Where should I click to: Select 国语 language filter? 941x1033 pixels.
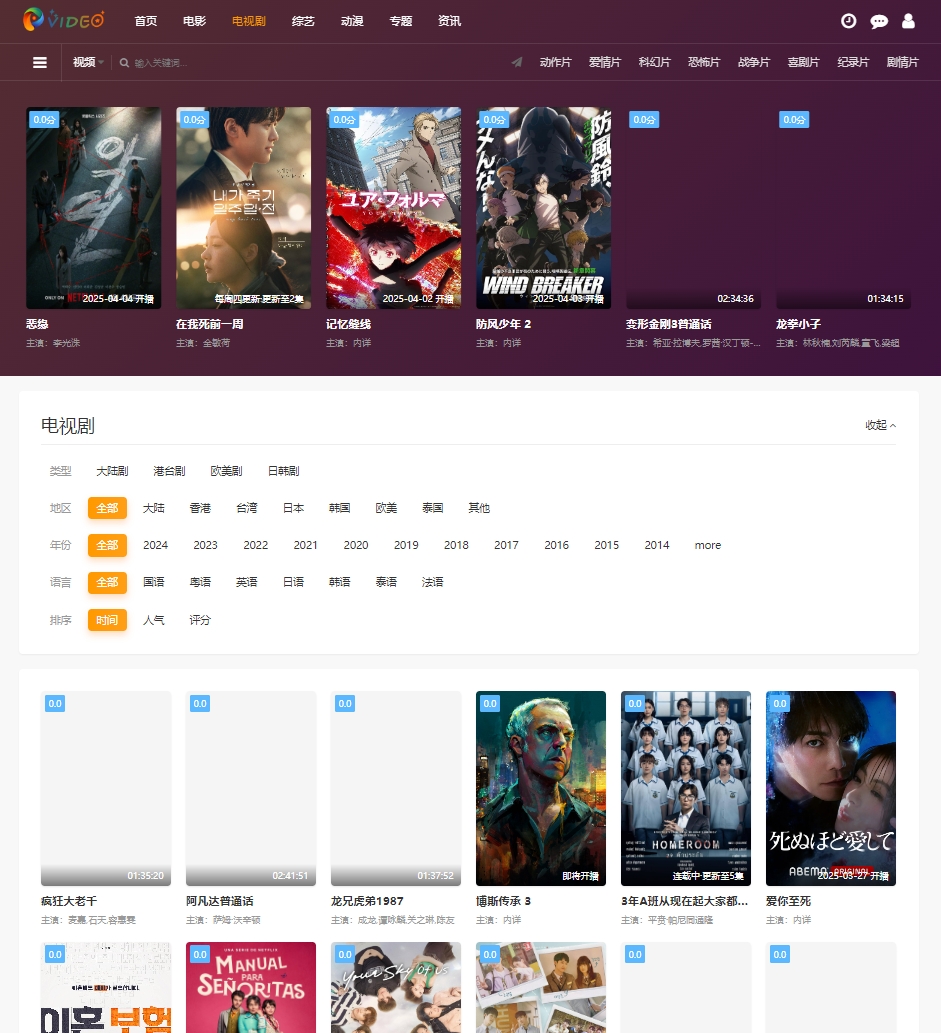point(153,582)
